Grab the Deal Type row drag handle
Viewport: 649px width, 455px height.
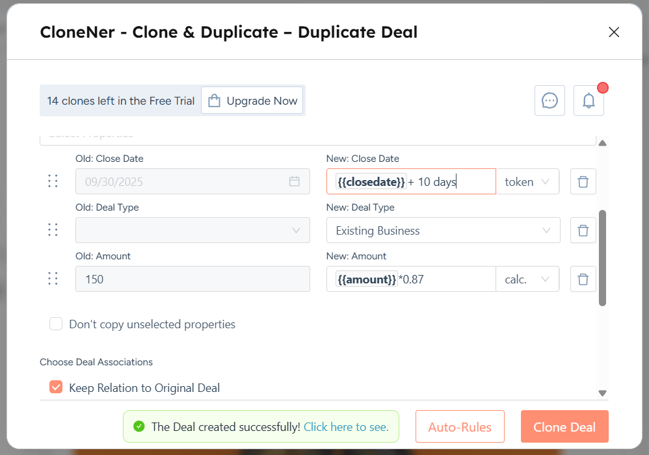[53, 231]
